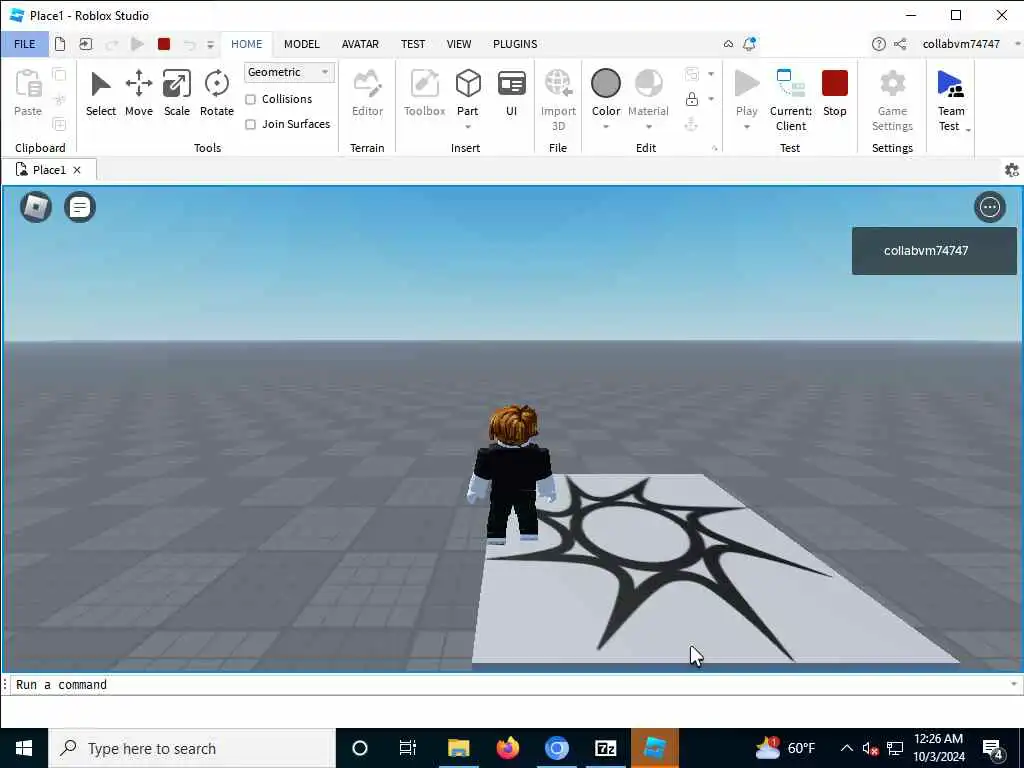
Task: Pick the Rotate tool
Action: pyautogui.click(x=216, y=93)
